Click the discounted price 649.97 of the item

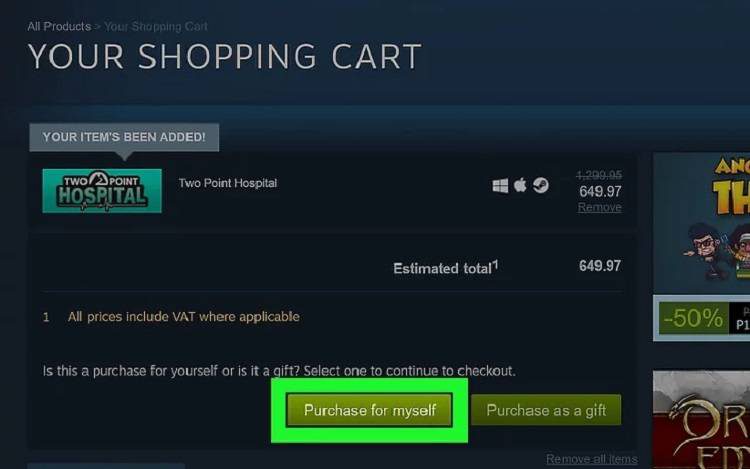point(600,191)
